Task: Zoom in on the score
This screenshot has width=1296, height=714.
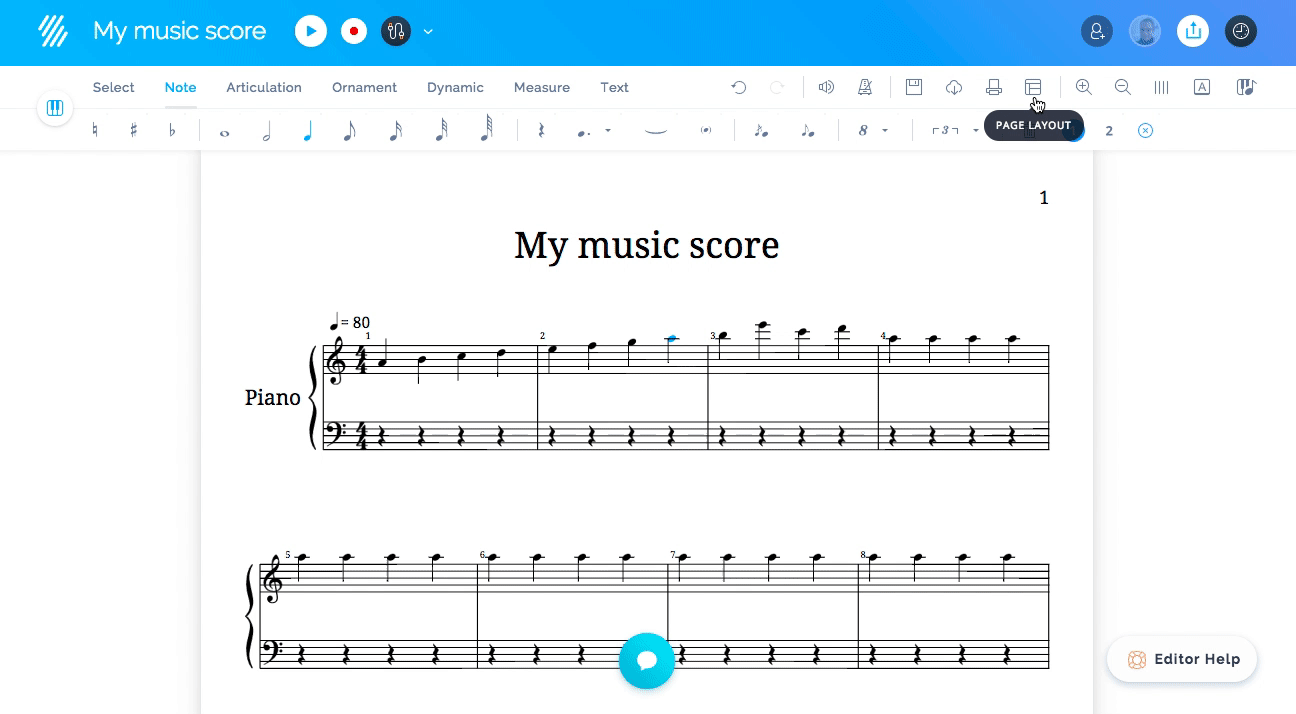Action: (x=1083, y=88)
